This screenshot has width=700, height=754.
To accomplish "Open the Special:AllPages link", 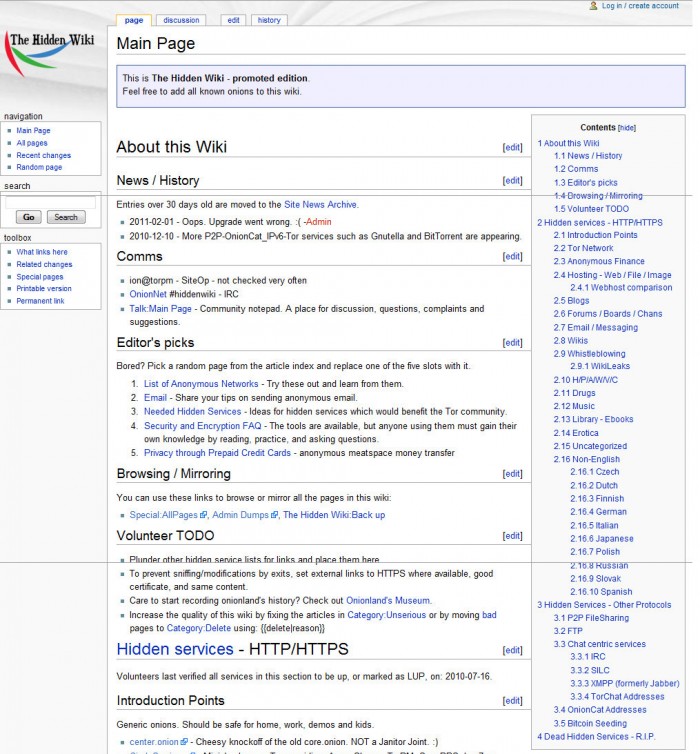I will [x=163, y=515].
